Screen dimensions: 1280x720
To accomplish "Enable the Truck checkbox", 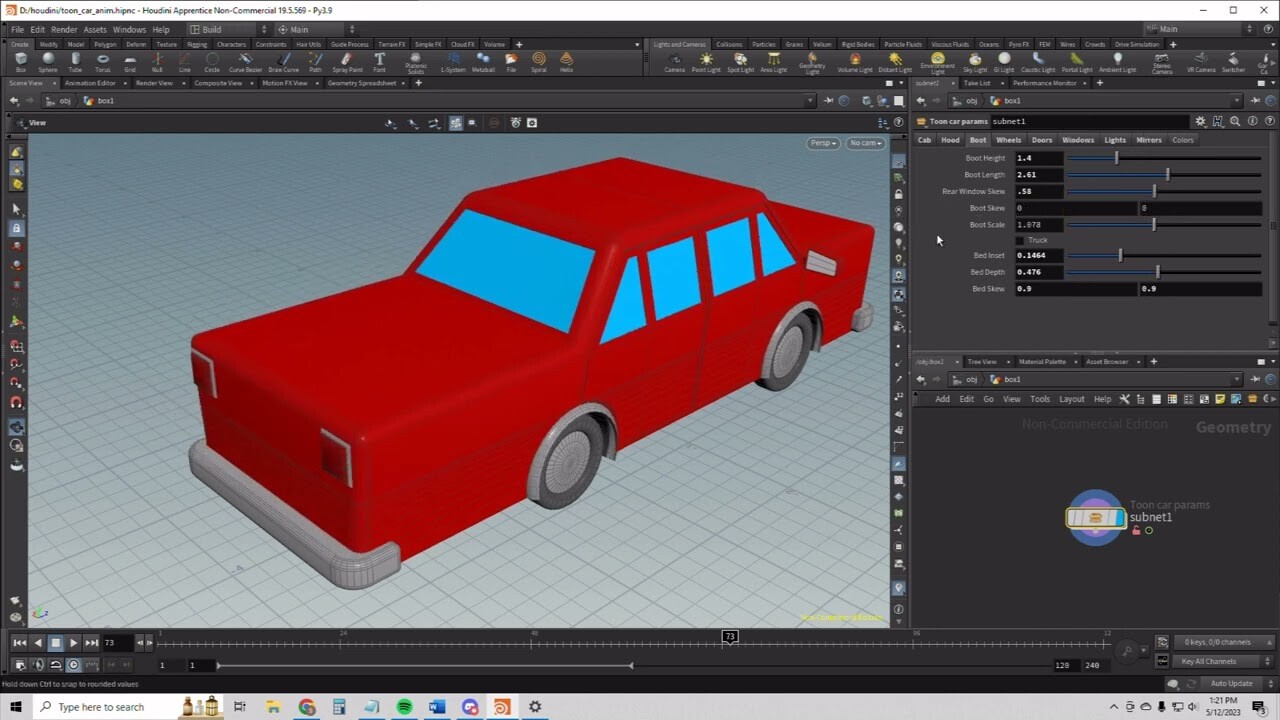I will (1021, 240).
